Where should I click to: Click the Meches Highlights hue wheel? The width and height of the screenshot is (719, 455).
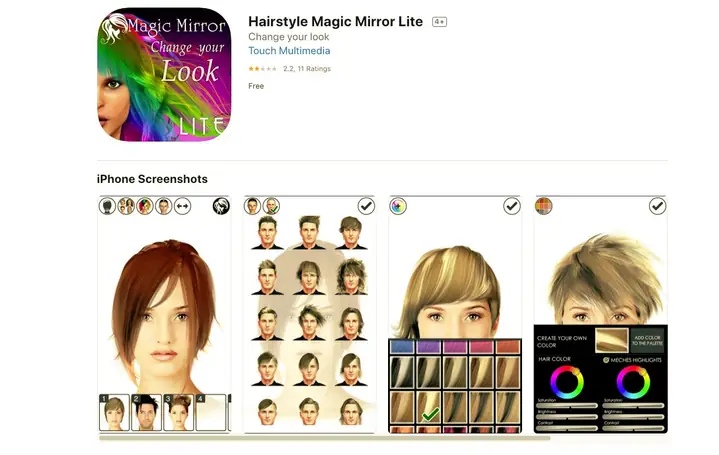633,382
